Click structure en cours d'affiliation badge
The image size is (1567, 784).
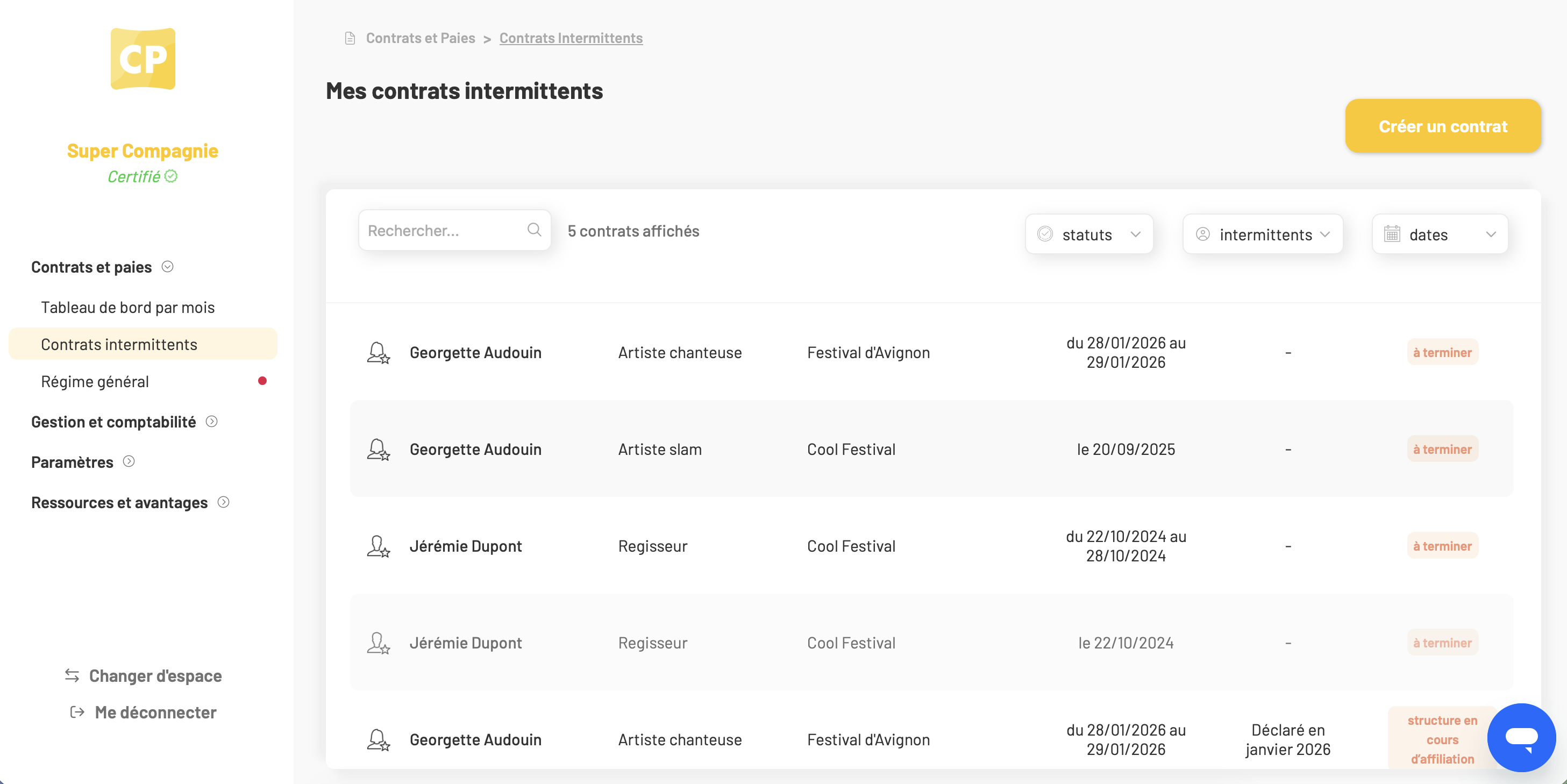tap(1442, 739)
